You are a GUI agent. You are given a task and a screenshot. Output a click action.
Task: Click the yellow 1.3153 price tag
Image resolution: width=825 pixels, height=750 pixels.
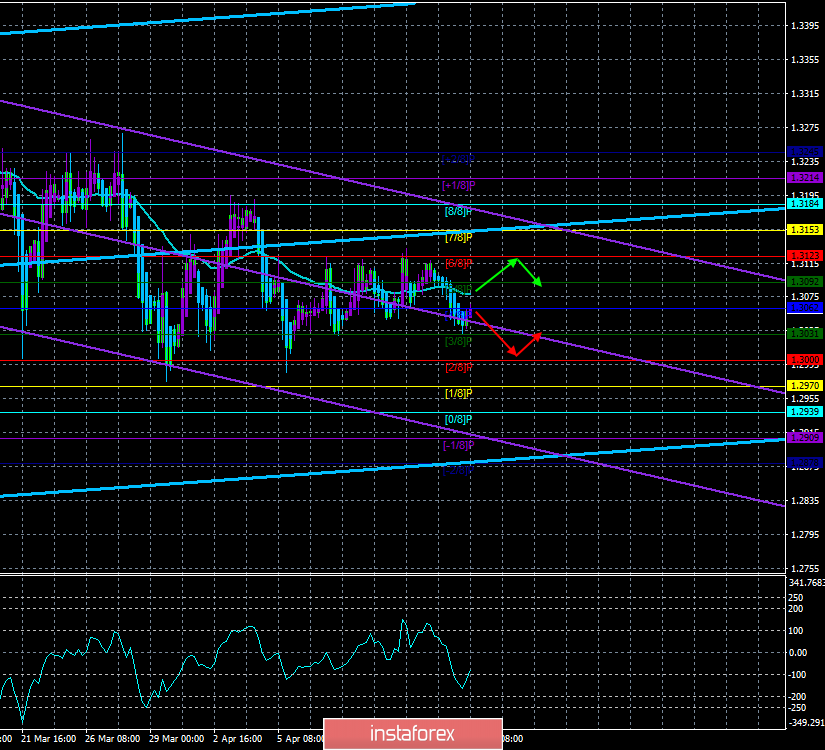pos(805,230)
